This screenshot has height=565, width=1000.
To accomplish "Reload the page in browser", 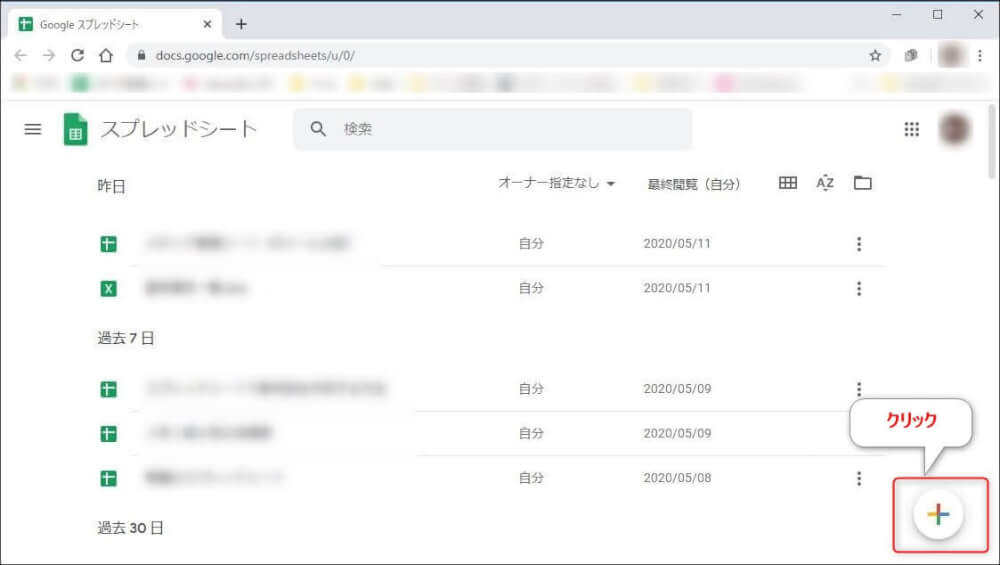I will click(x=77, y=56).
